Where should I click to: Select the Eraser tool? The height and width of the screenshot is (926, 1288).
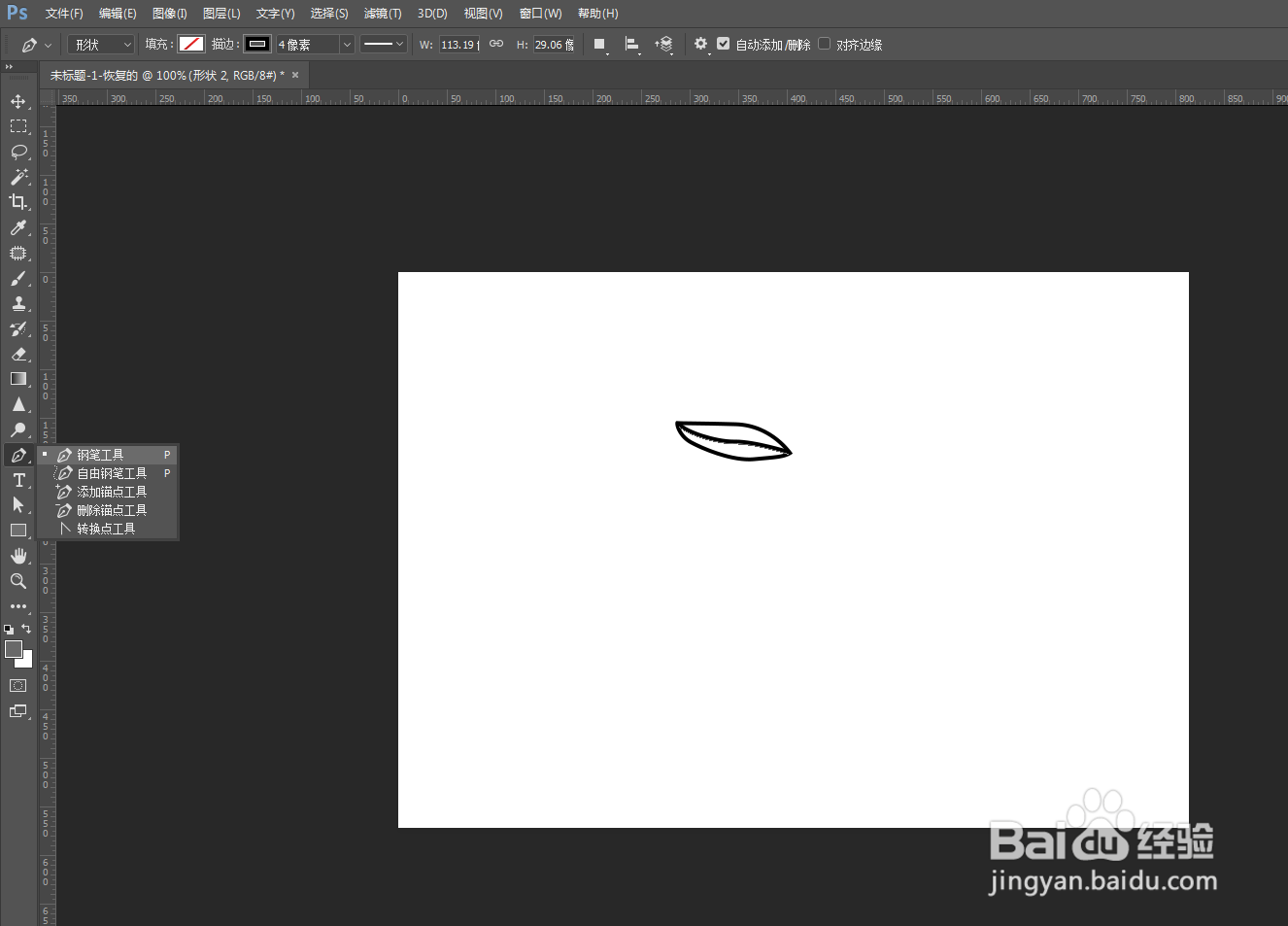tap(18, 354)
